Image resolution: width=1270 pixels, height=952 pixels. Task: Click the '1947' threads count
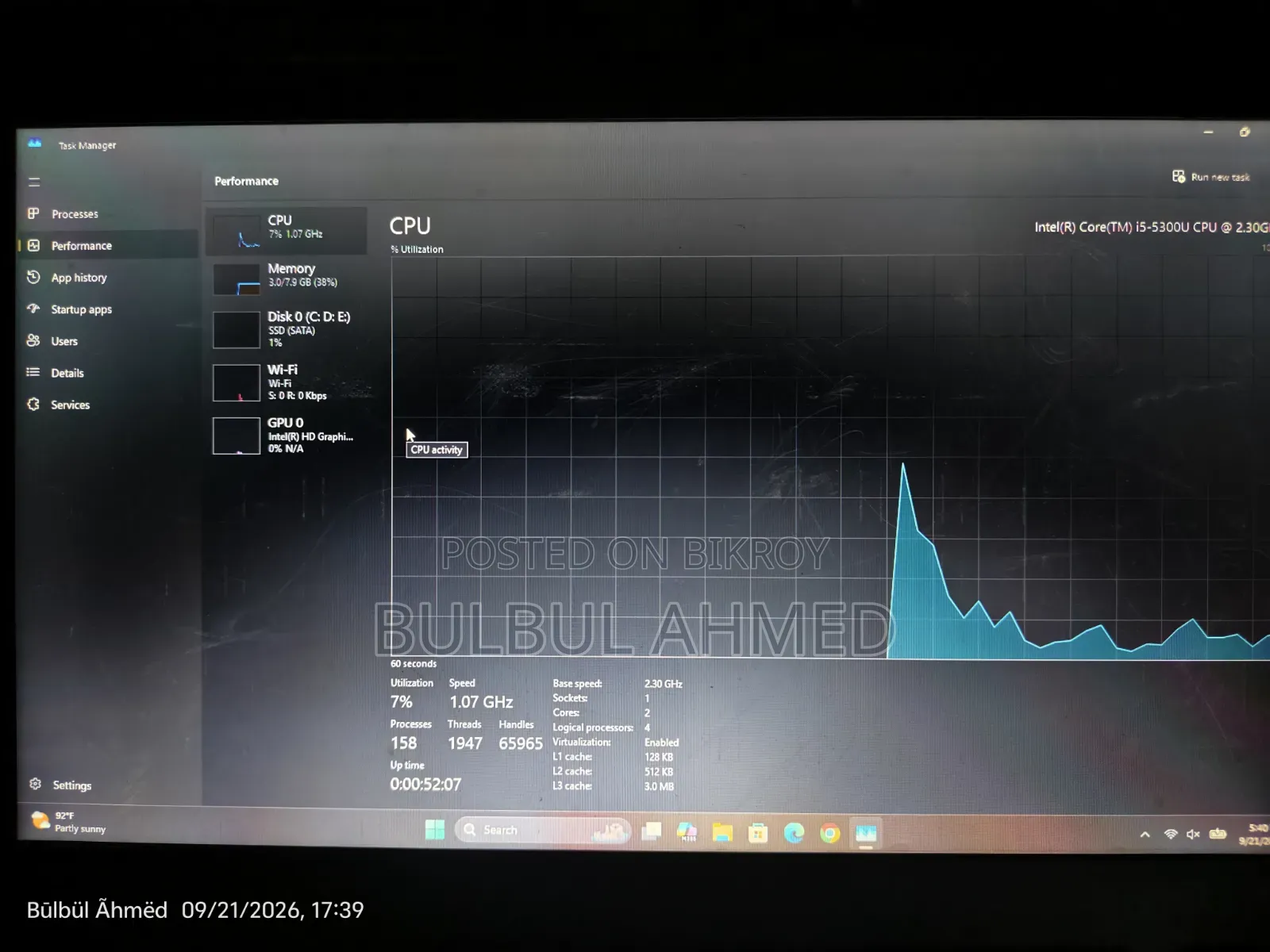465,743
